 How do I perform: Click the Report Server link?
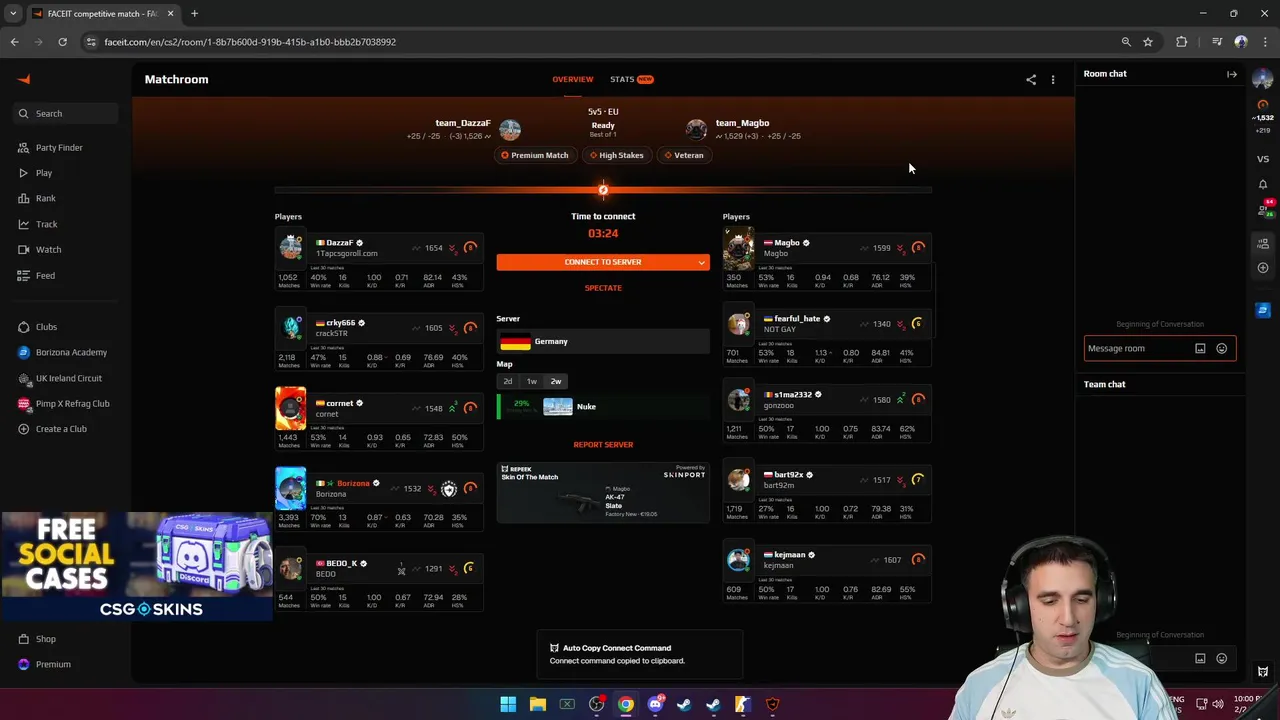click(603, 445)
